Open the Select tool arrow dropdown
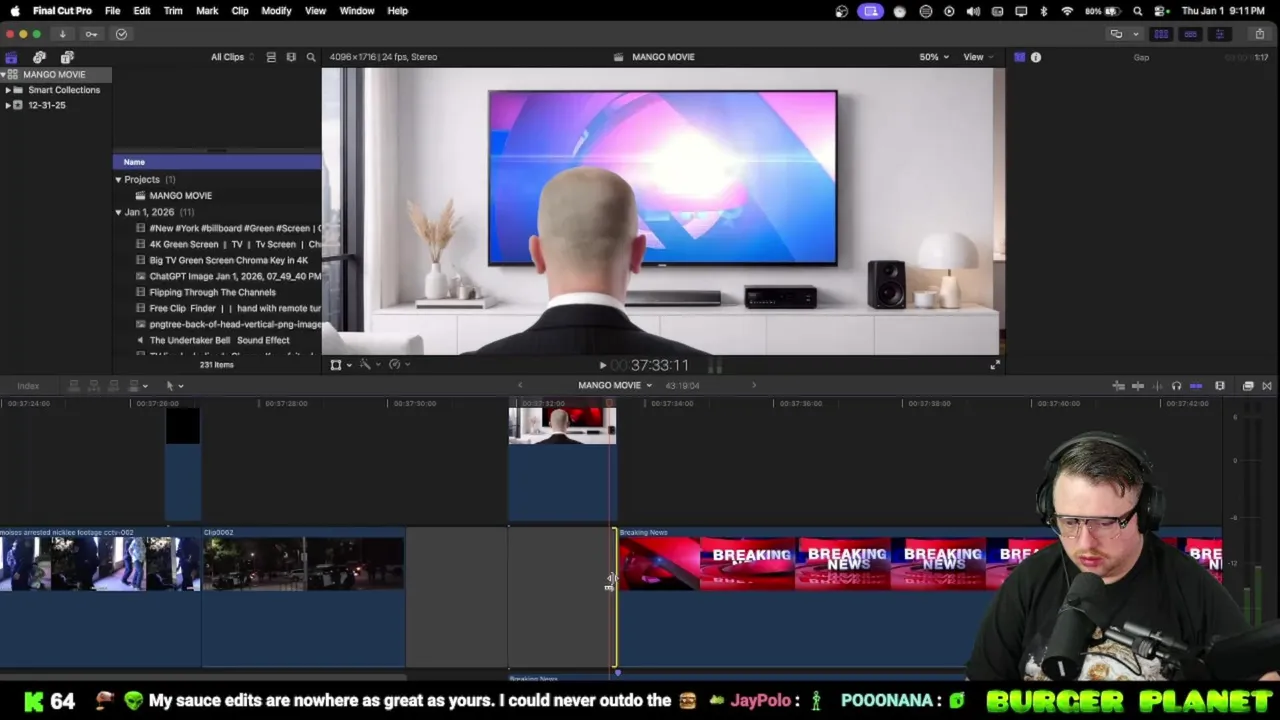 tap(174, 386)
